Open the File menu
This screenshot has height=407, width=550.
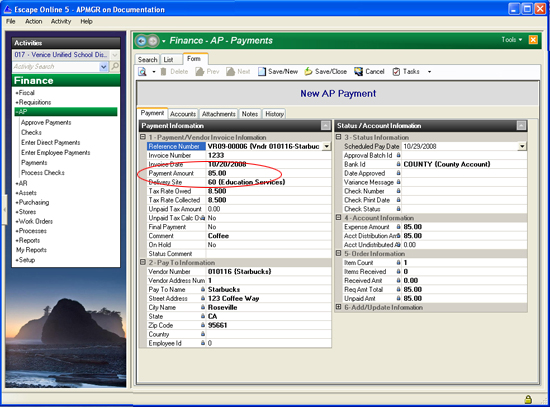(x=11, y=21)
